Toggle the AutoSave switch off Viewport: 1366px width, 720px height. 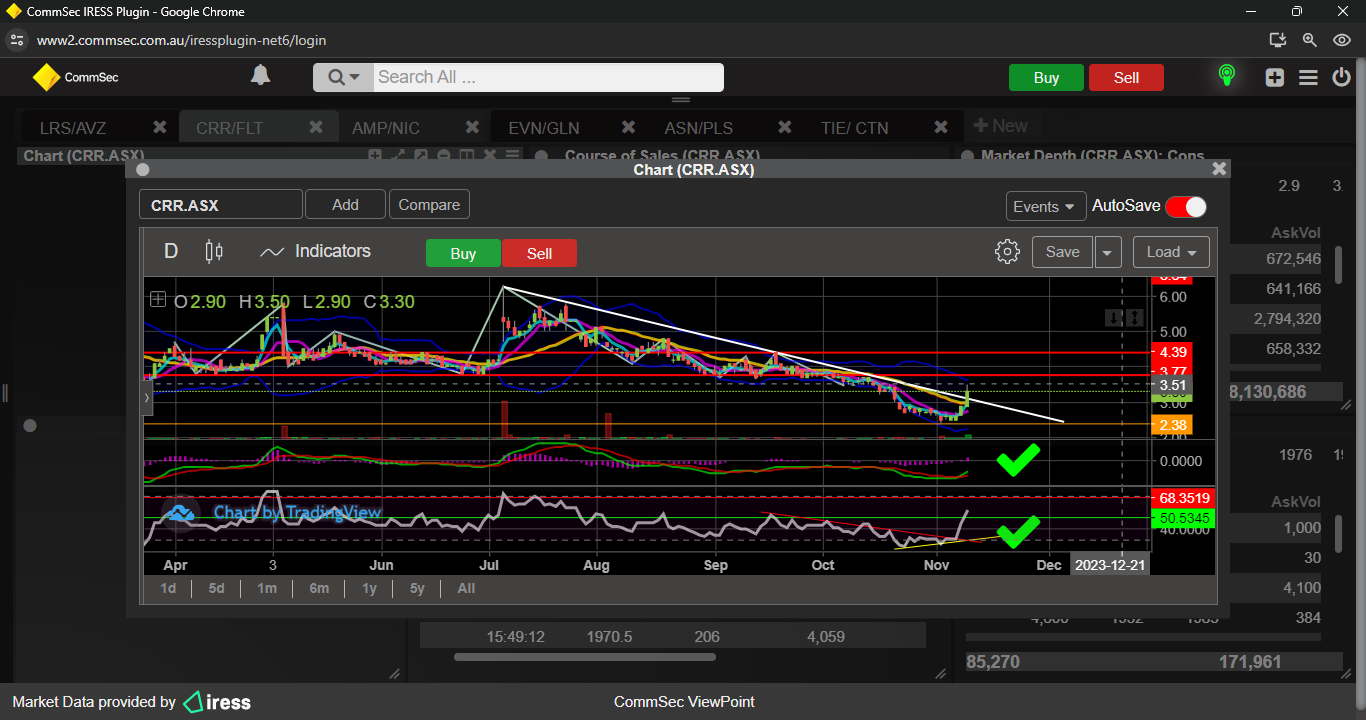[x=1185, y=206]
